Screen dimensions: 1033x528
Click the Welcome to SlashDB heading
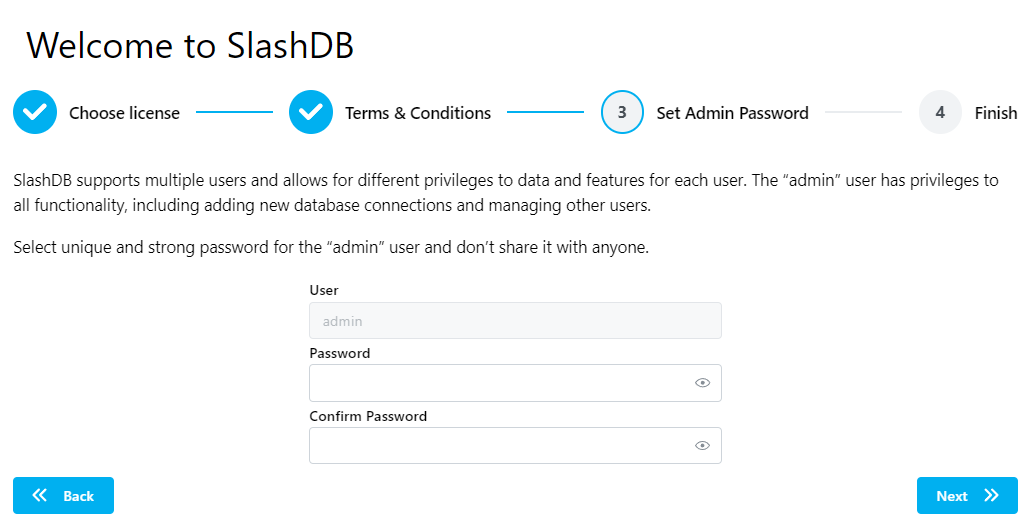point(190,45)
